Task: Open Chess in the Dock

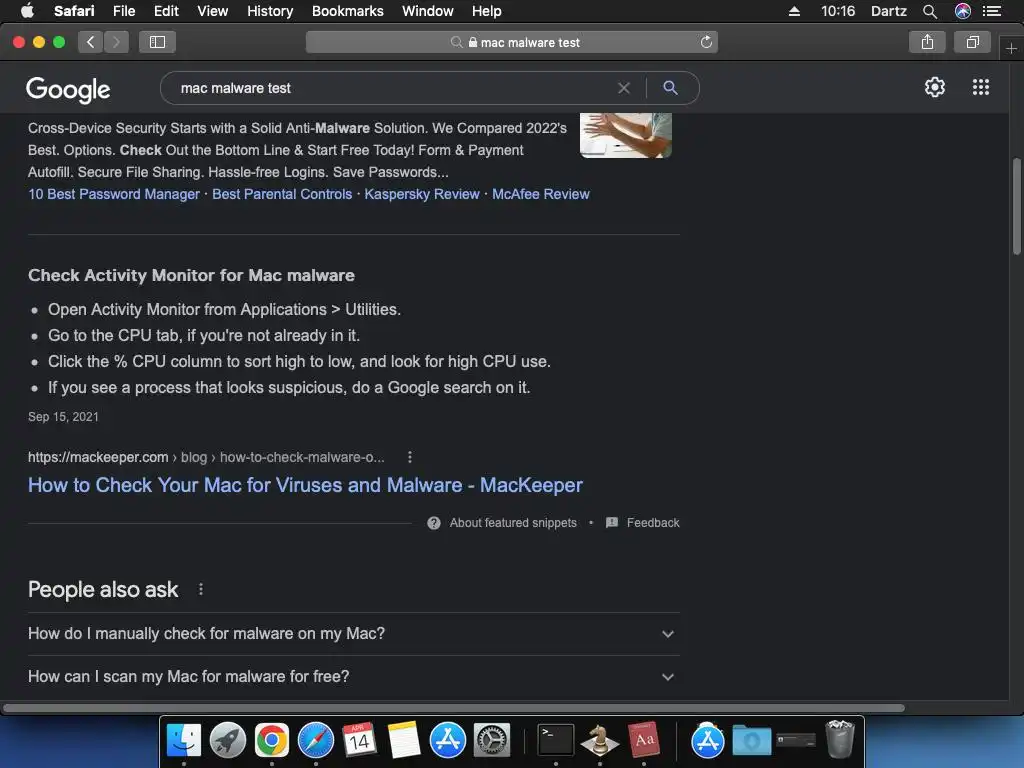Action: (x=600, y=740)
